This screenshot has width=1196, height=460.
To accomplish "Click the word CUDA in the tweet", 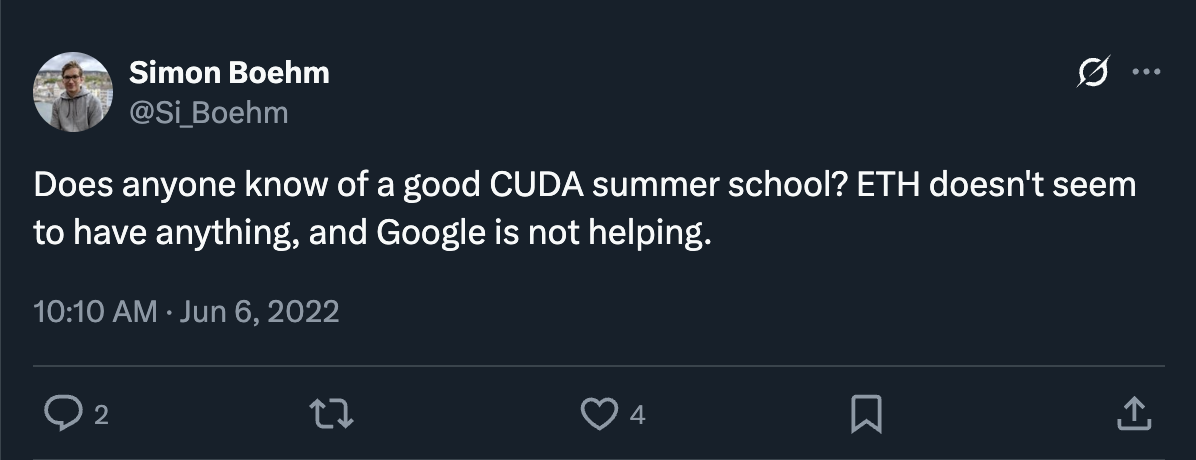I will click(537, 185).
